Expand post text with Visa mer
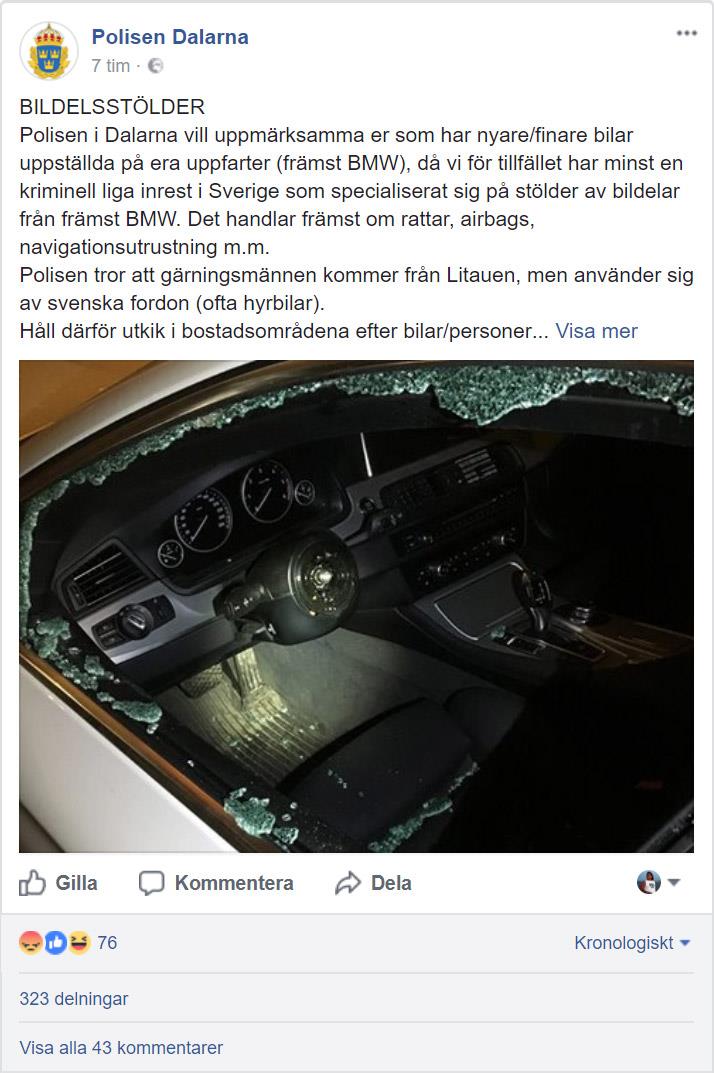This screenshot has height=1073, width=714. [596, 331]
